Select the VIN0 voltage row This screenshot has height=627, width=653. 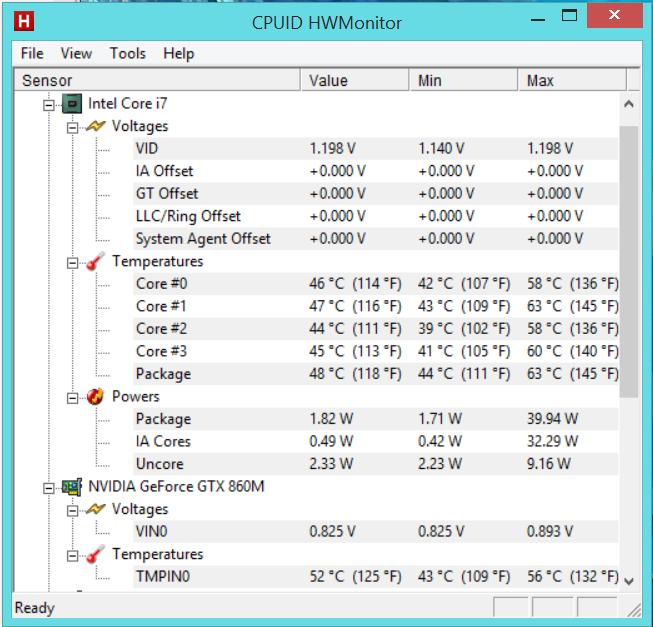coord(376,532)
